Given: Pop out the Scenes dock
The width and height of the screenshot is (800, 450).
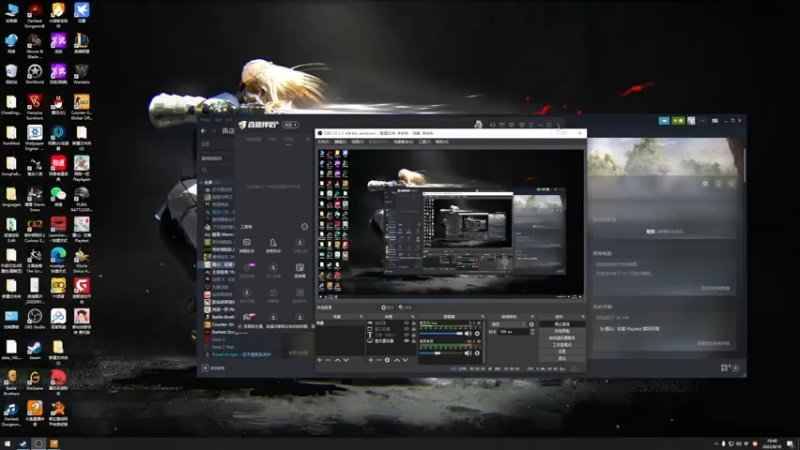Looking at the screenshot, I should point(361,317).
